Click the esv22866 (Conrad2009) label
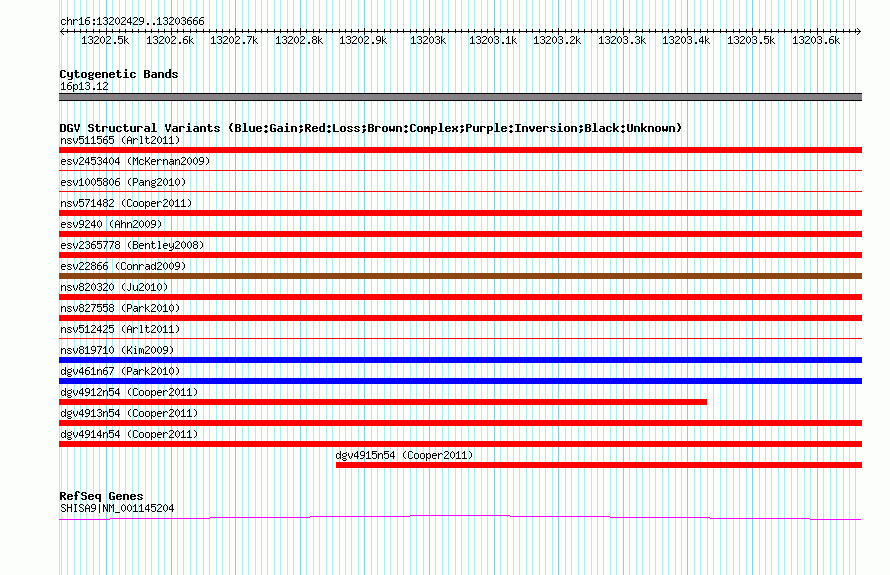The width and height of the screenshot is (890, 575). coord(123,266)
